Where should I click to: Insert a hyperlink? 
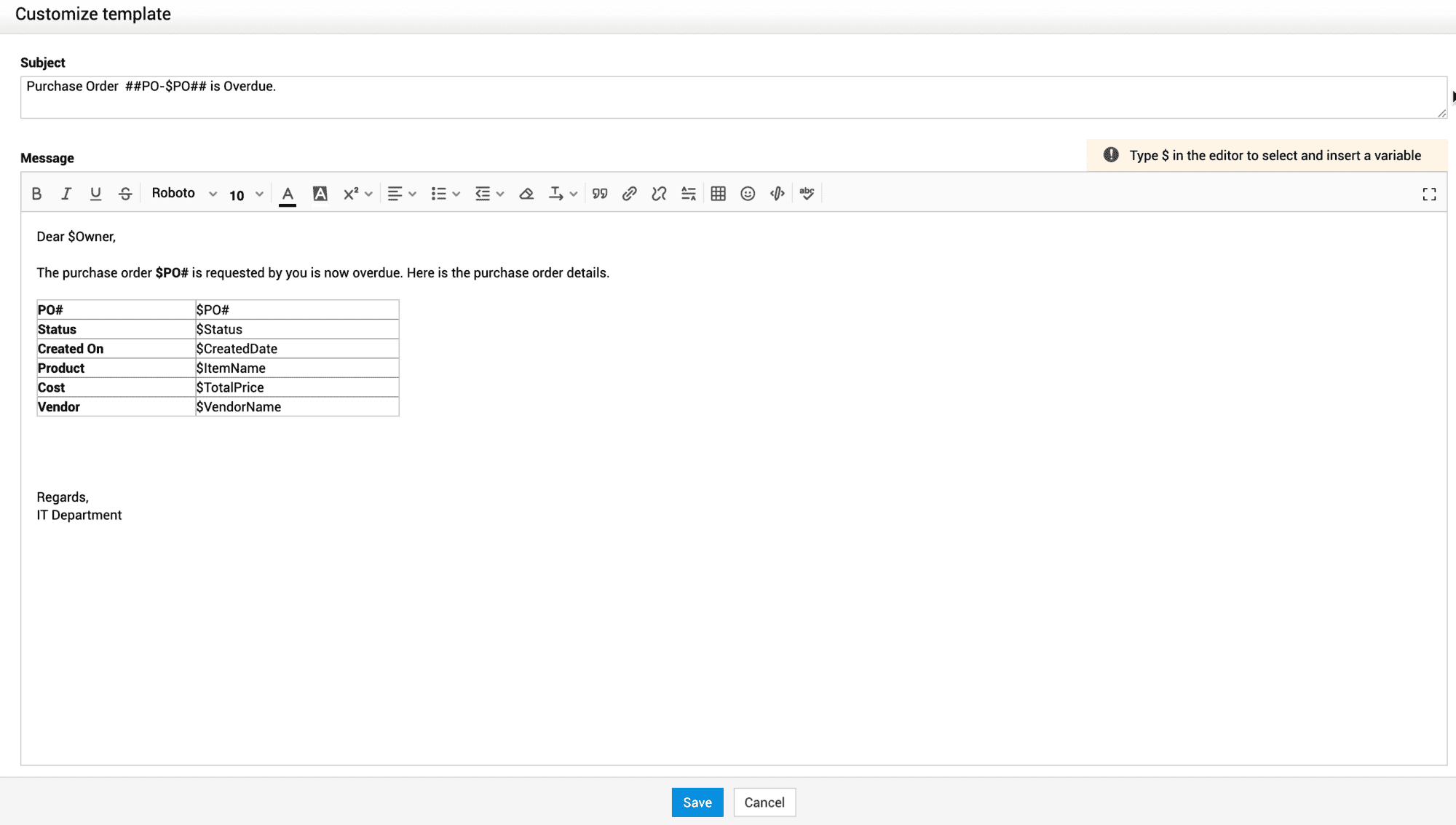[x=630, y=194]
